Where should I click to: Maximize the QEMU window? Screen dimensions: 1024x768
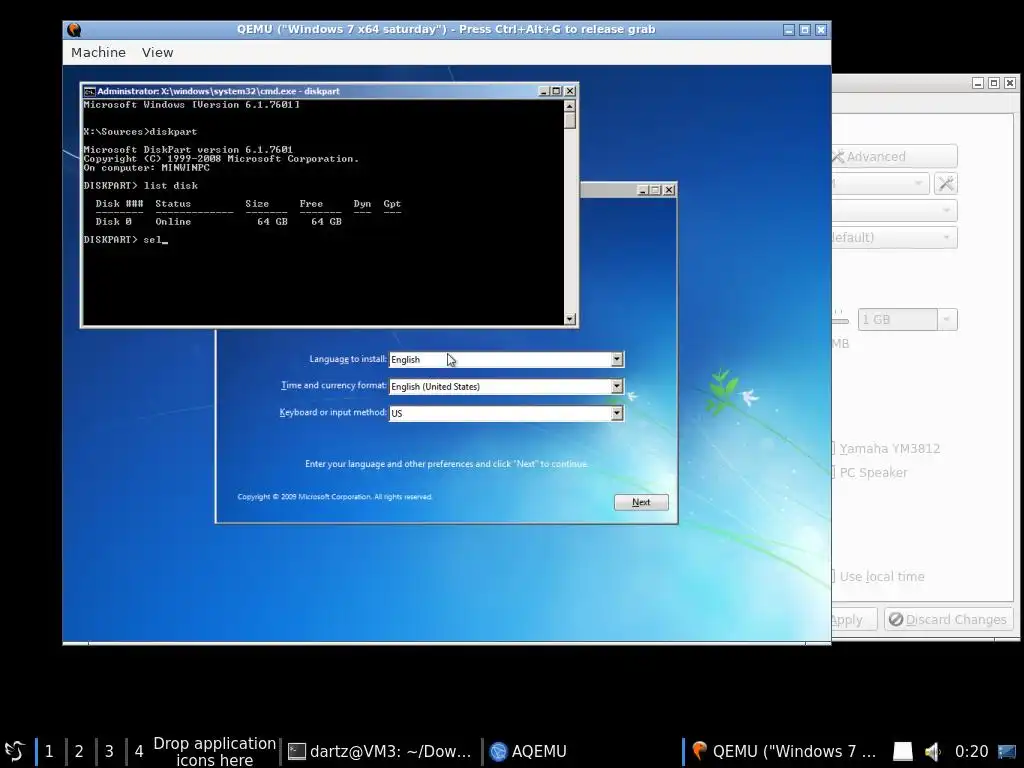[805, 30]
